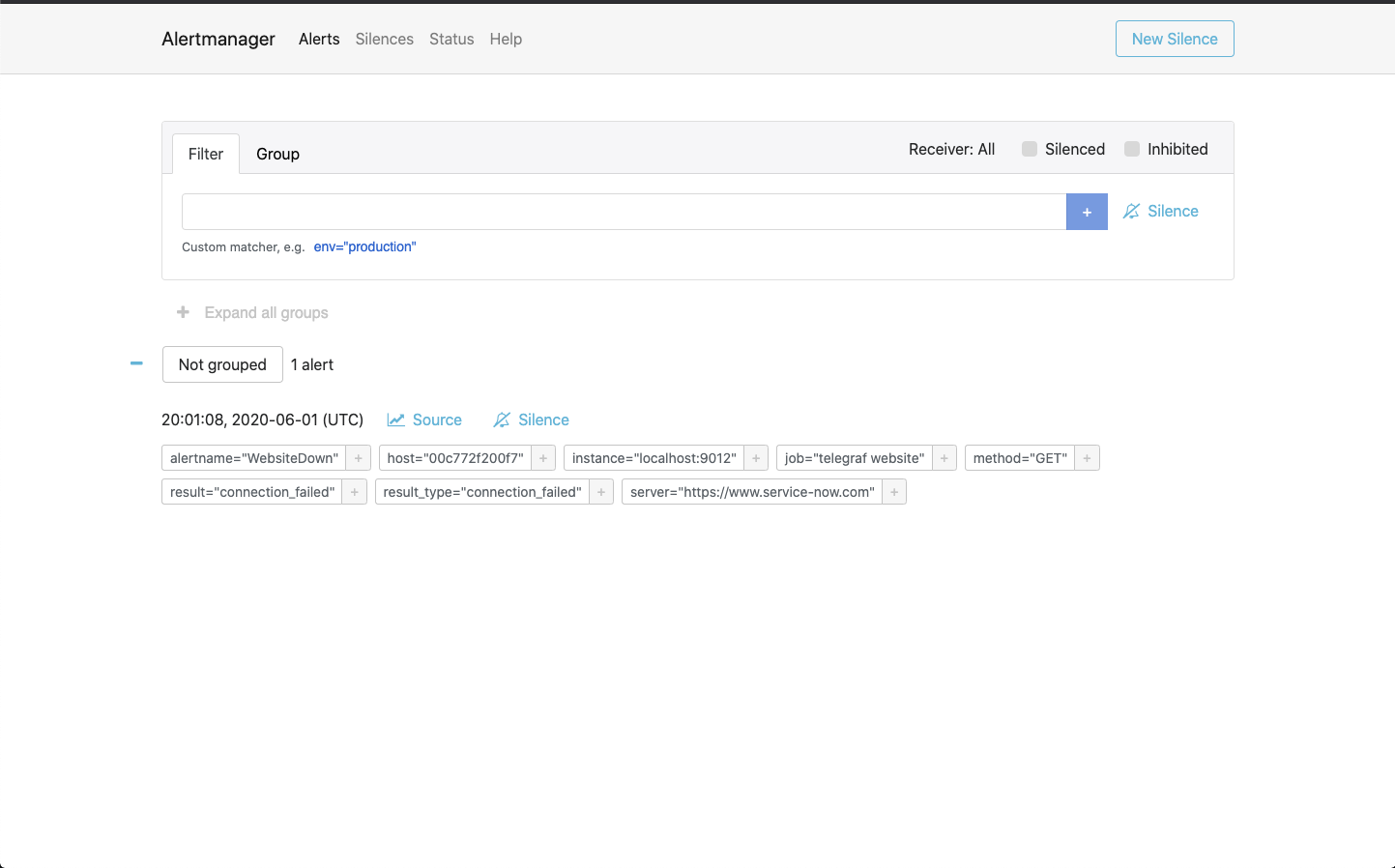Add alertname="WebsiteDown" to the filter via its plus icon

pyautogui.click(x=358, y=457)
